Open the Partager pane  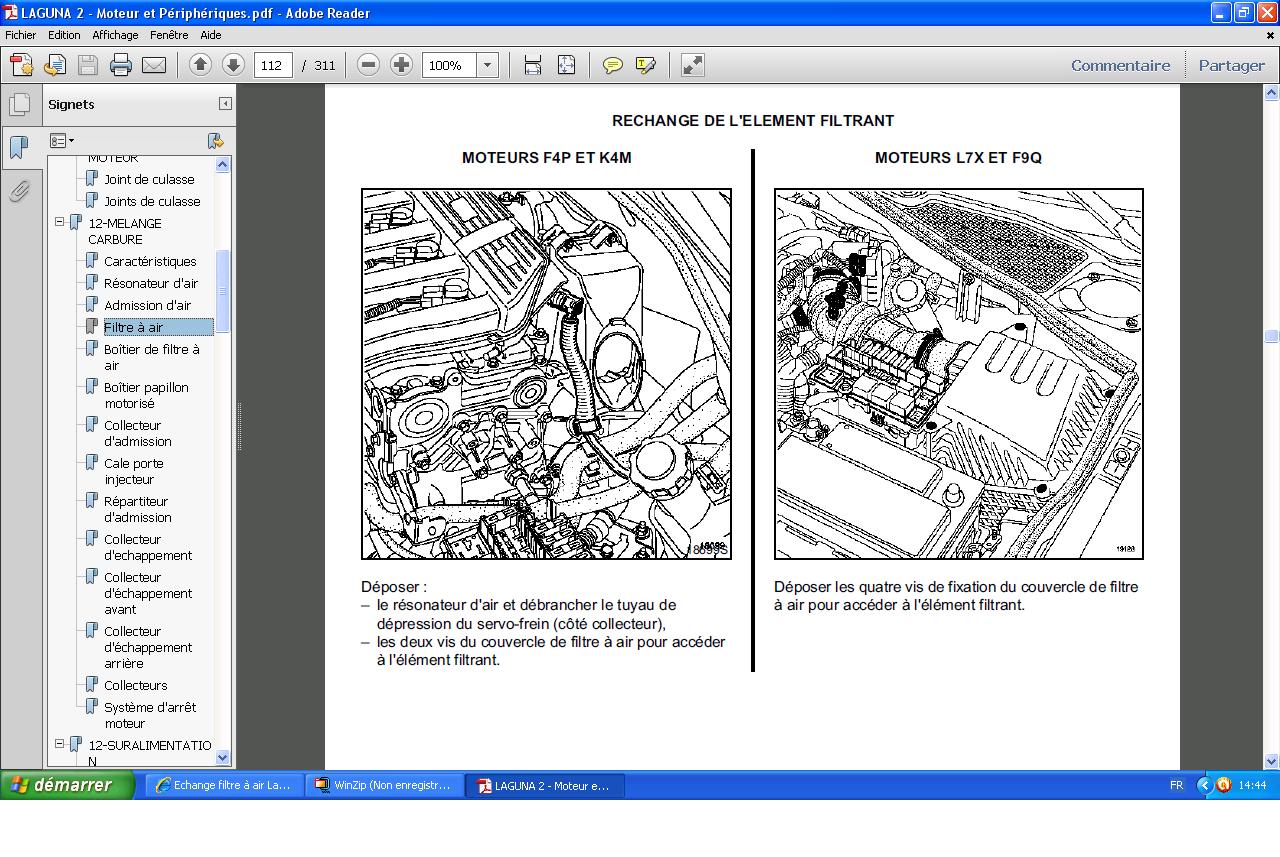1231,65
